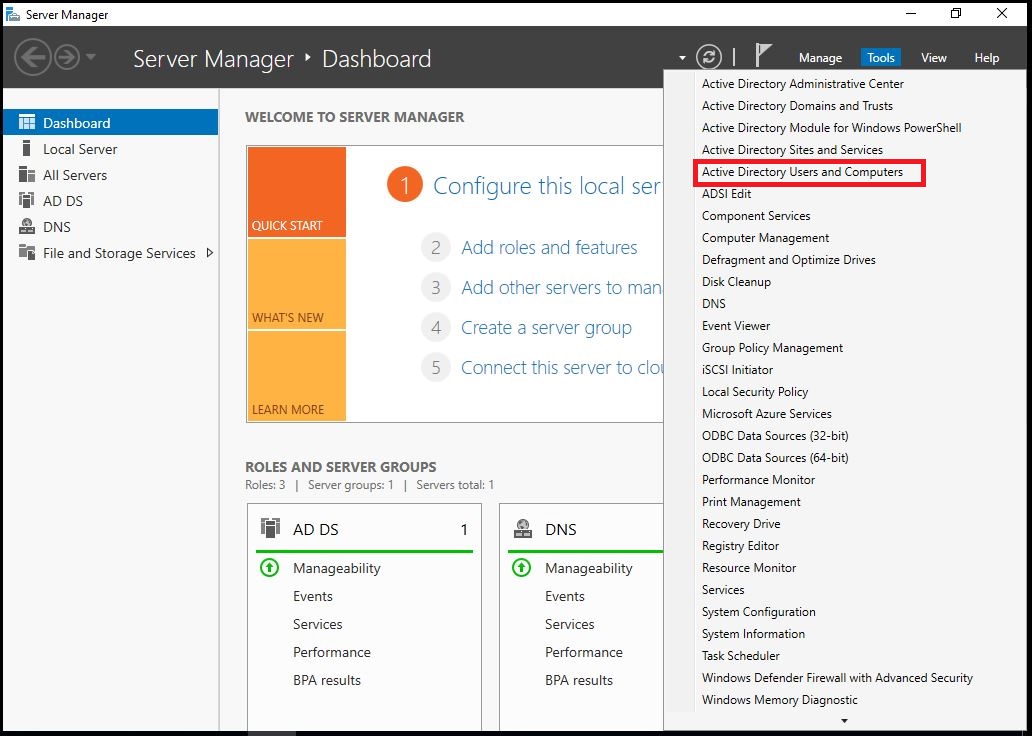Click Connect this server to cloud link
The image size is (1032, 736).
[x=561, y=367]
